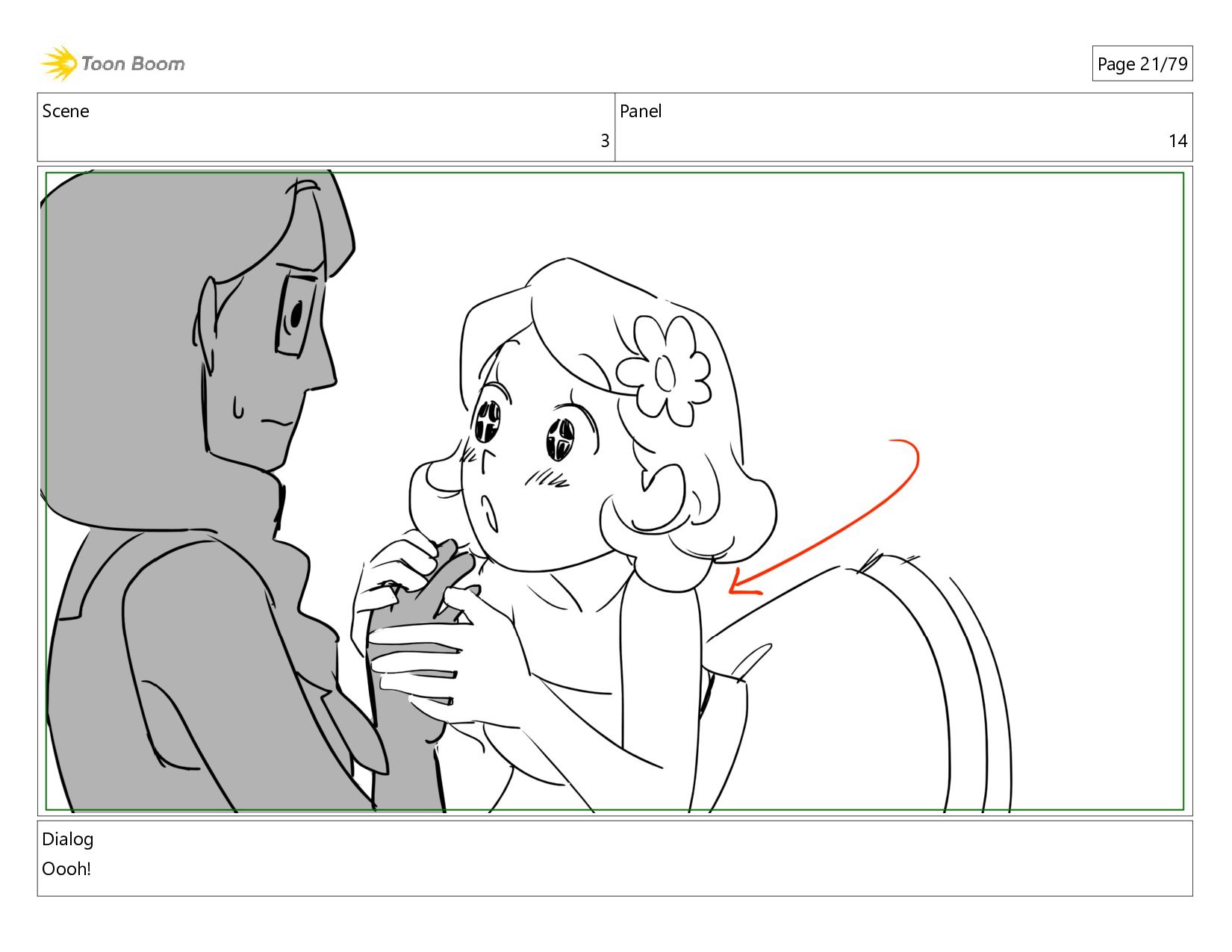Click the 'Scene' label

pos(66,111)
